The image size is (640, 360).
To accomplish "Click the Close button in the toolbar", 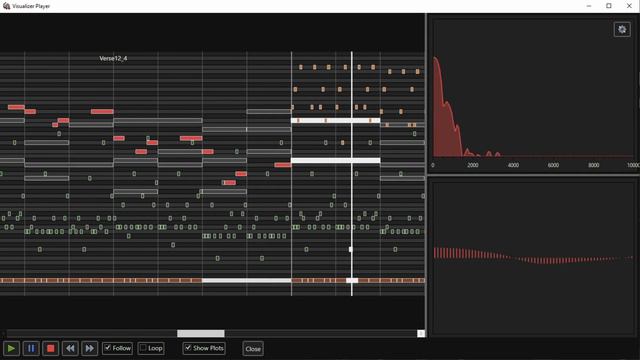I will (x=253, y=349).
